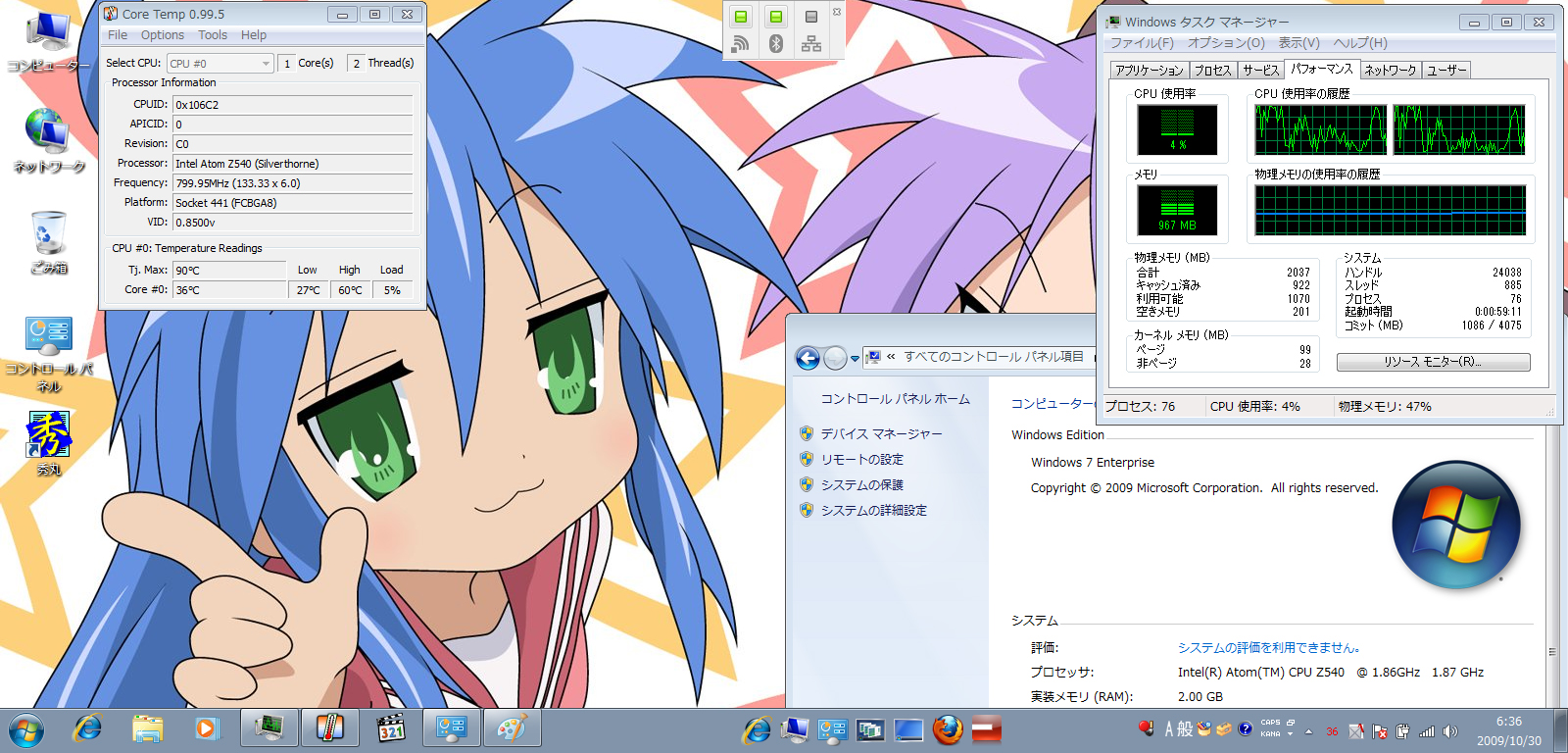Click the Paint taskbar icon

click(x=512, y=728)
